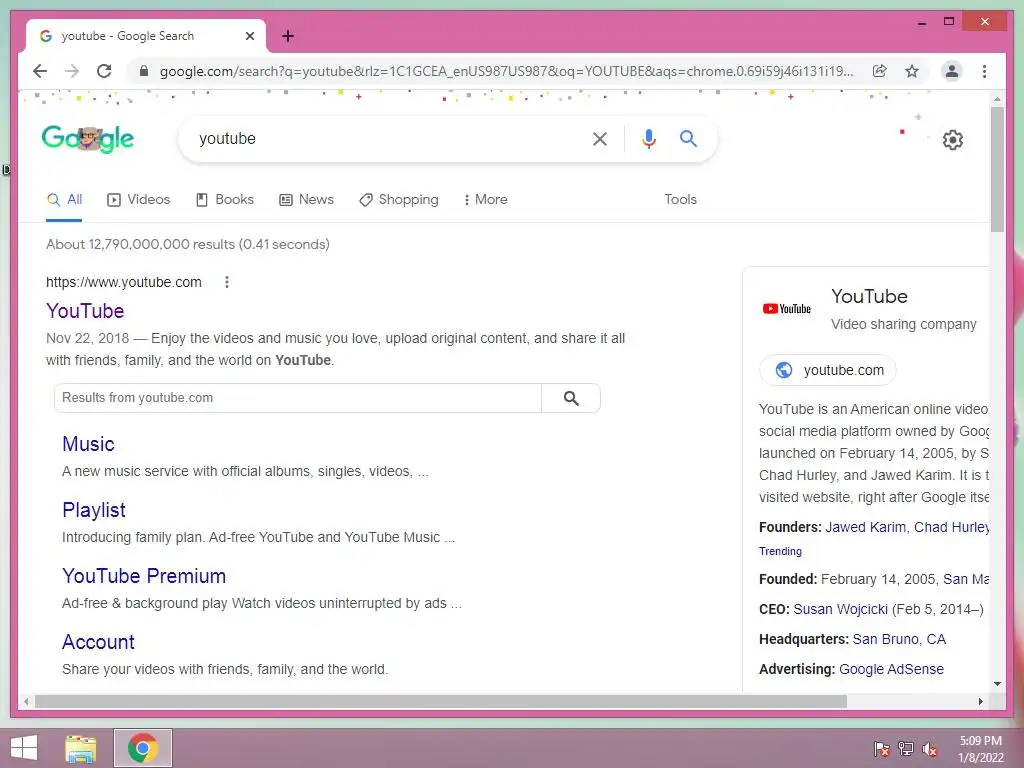The width and height of the screenshot is (1024, 768).
Task: Click the scroll down arrow
Action: (997, 684)
